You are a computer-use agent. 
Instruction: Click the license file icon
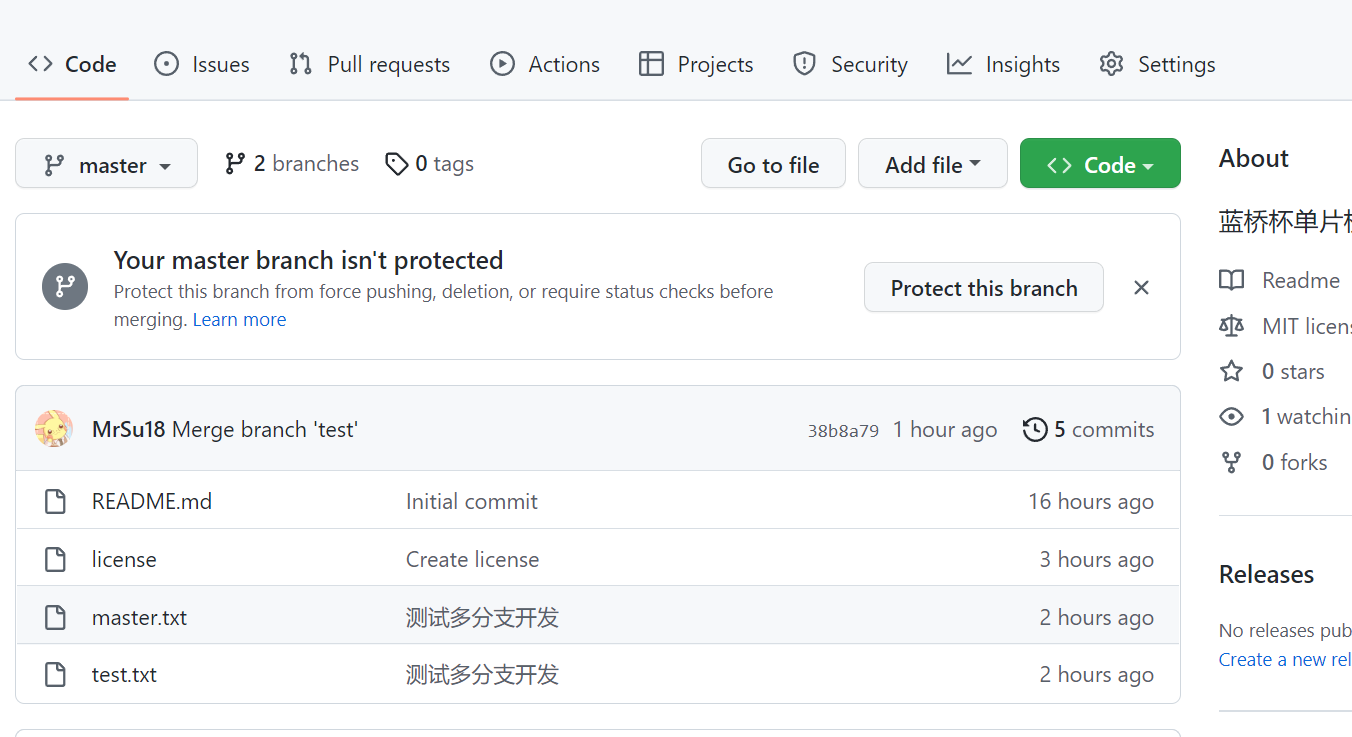(56, 560)
